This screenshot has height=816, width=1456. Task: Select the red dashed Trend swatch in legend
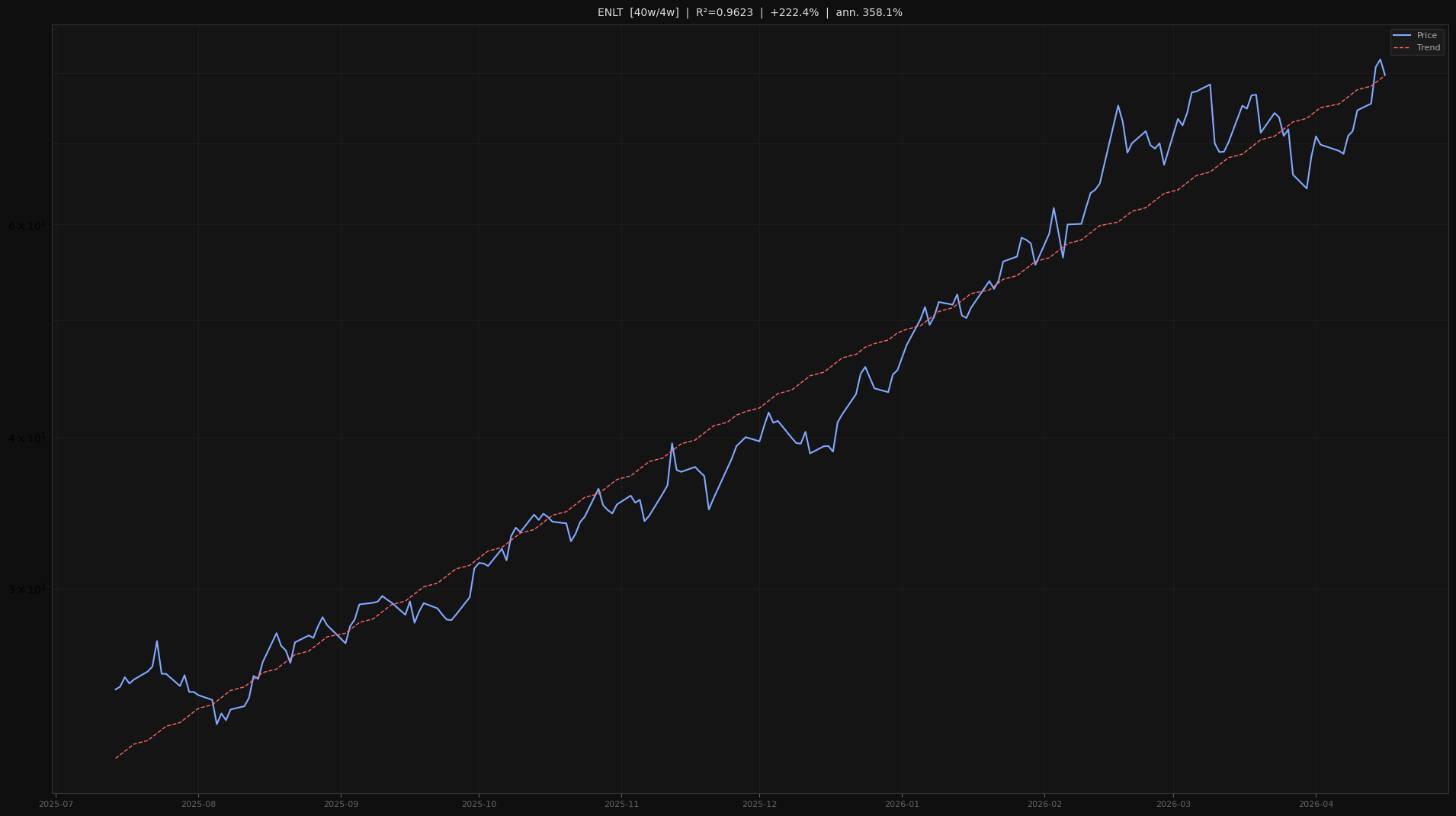1402,48
